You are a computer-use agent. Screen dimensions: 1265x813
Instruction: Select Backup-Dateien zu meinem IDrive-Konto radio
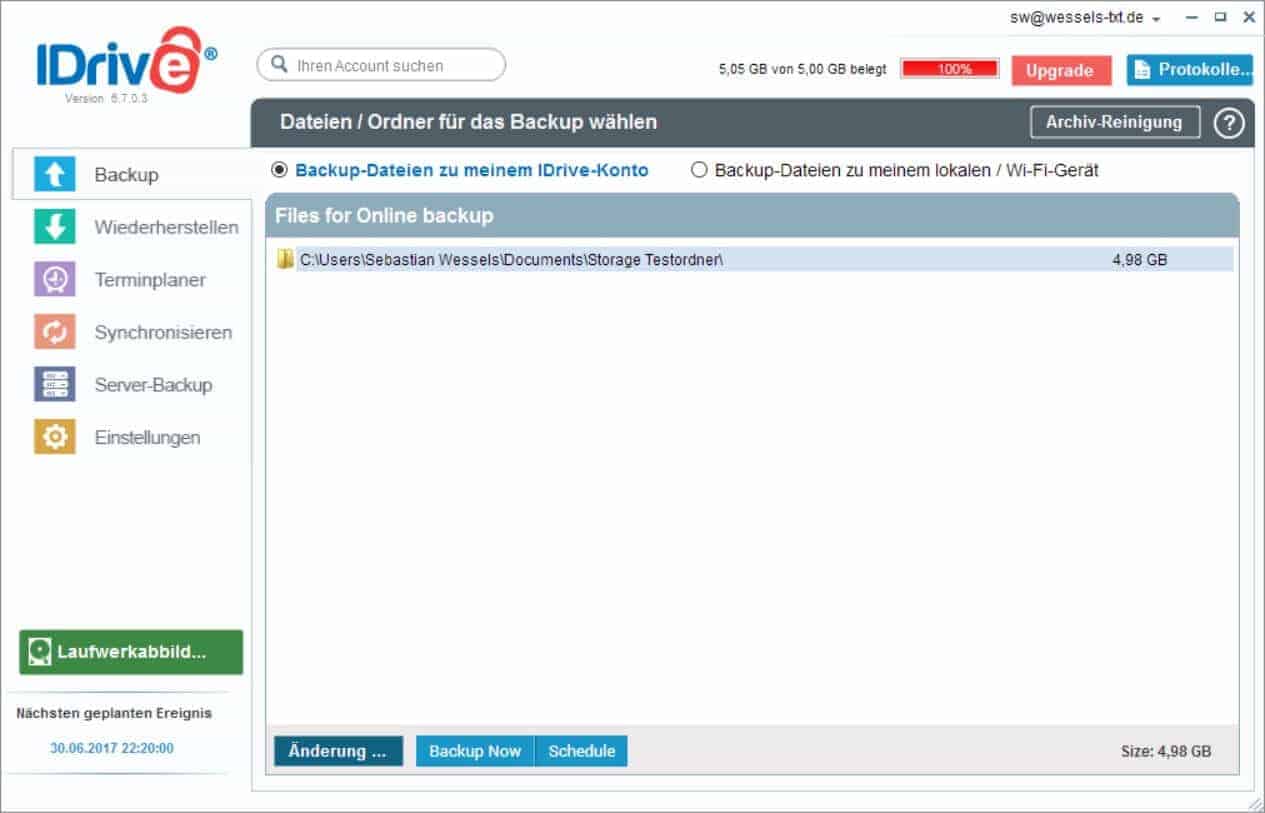pos(279,170)
